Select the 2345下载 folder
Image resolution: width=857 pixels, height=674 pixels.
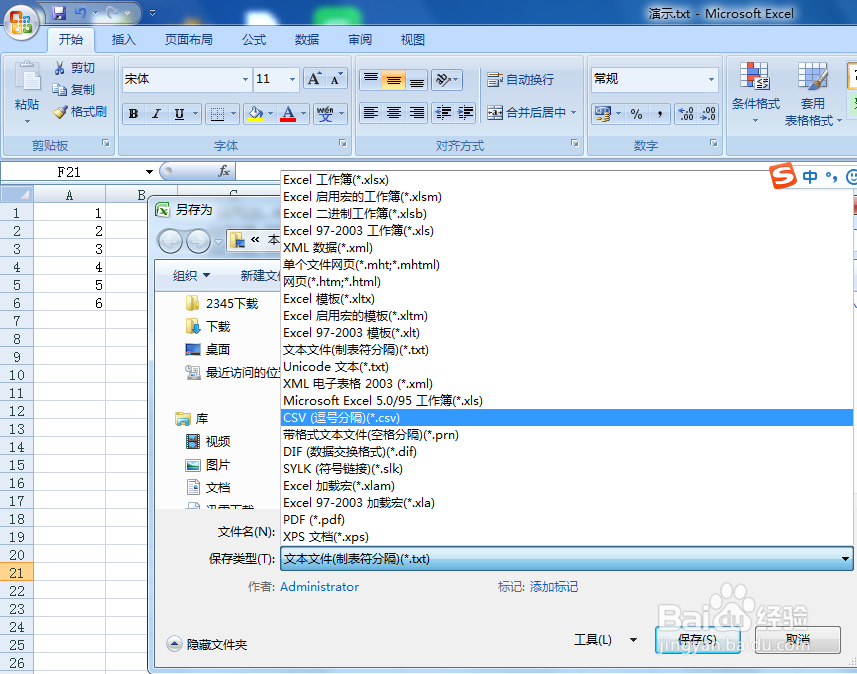click(222, 303)
